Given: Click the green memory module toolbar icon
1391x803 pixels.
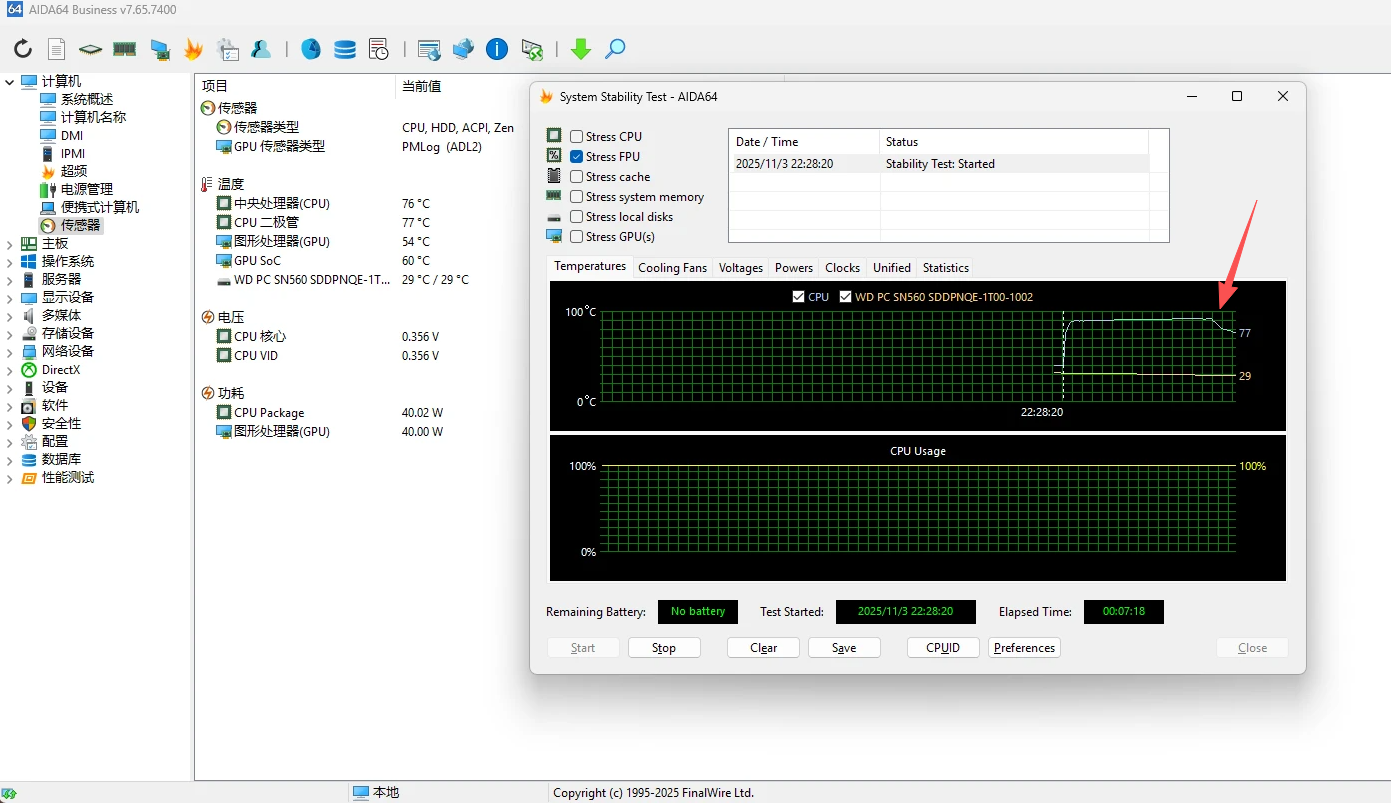Looking at the screenshot, I should [125, 49].
